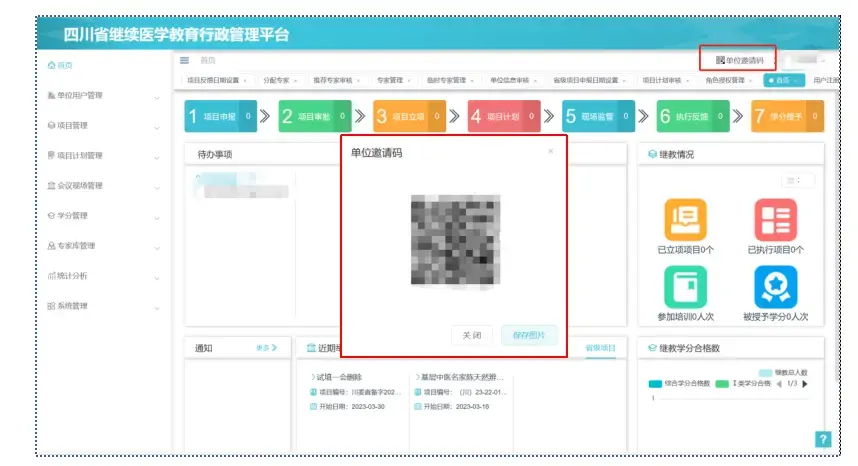Click the help question mark button
Viewport: 858px width, 466px height.
point(822,439)
